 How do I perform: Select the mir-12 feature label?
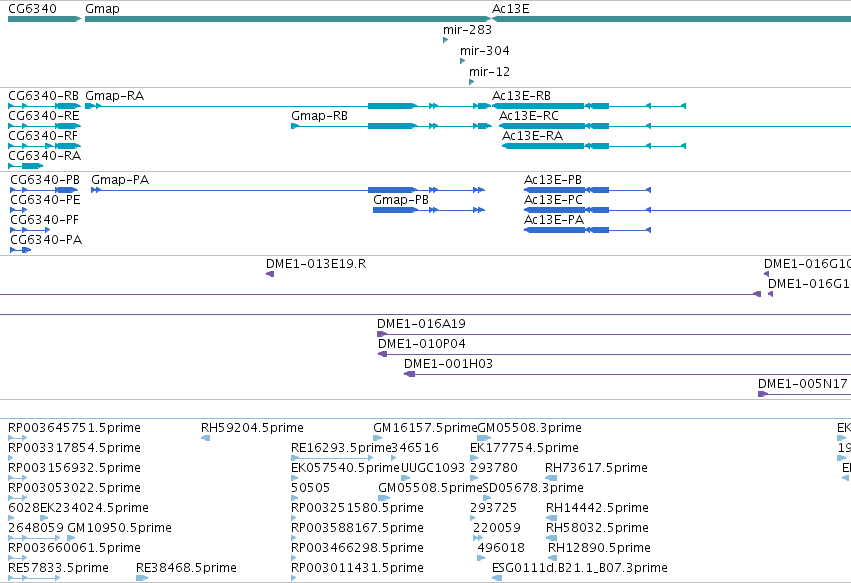489,72
